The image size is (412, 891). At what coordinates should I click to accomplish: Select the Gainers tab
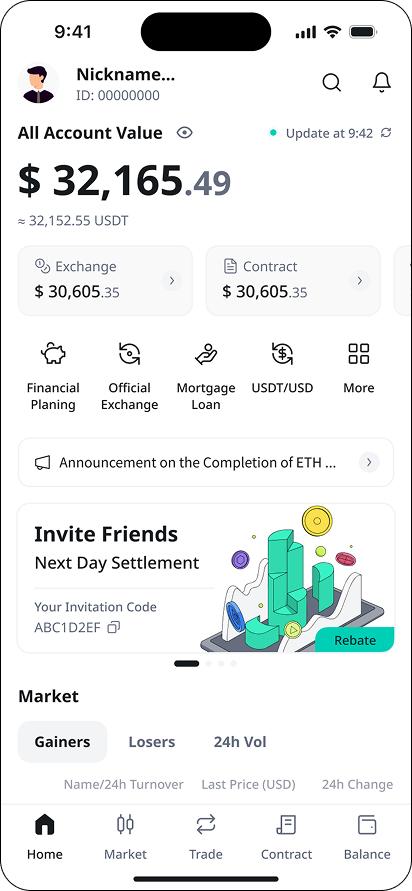click(63, 742)
